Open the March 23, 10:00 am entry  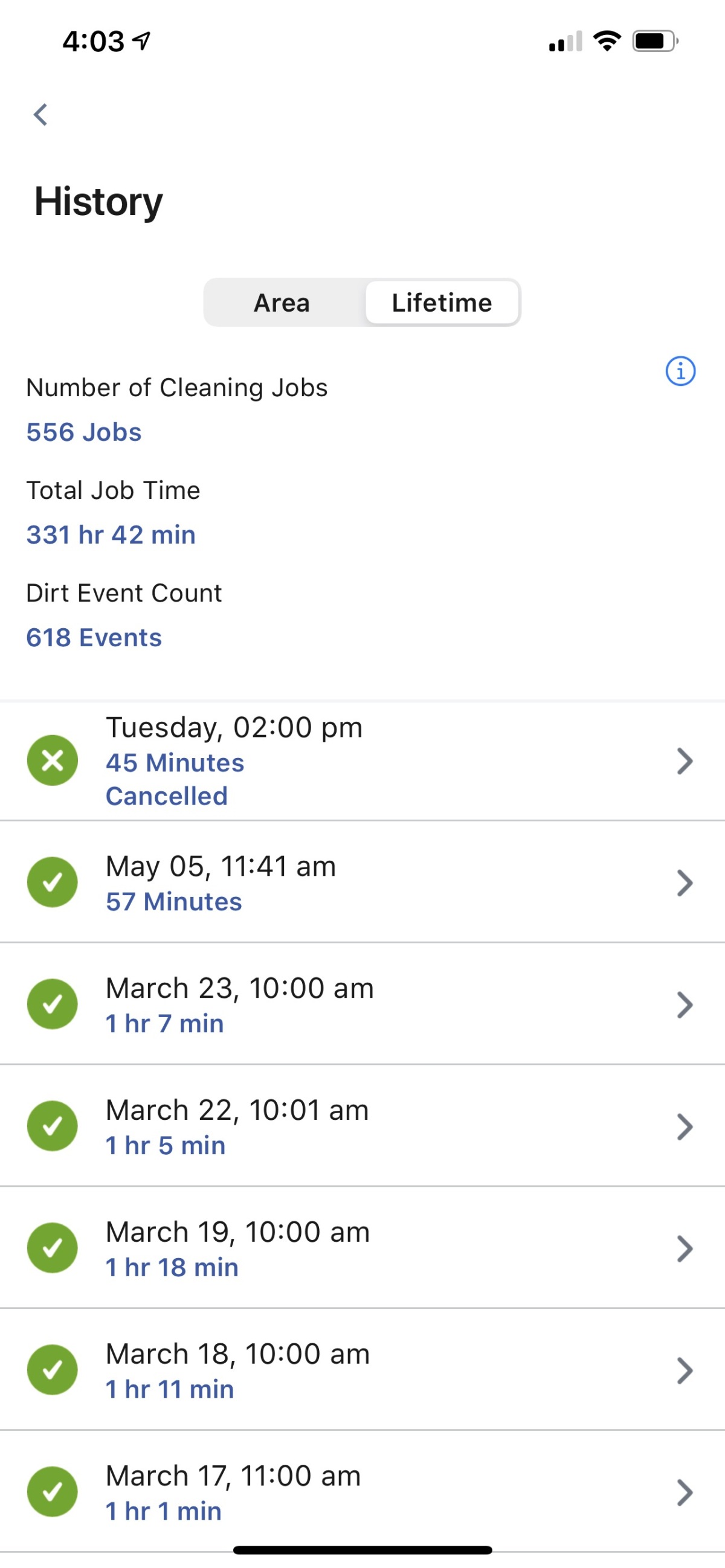[362, 1004]
